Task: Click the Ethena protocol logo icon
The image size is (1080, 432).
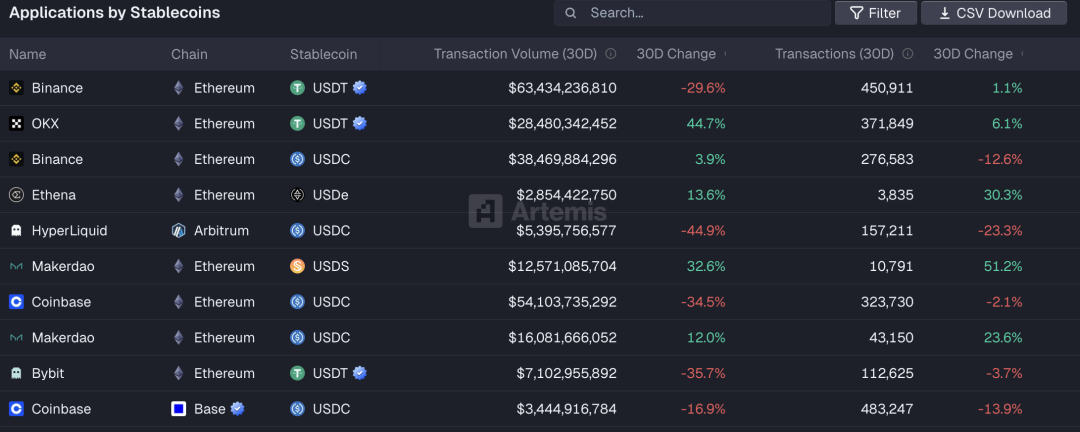Action: (16, 195)
